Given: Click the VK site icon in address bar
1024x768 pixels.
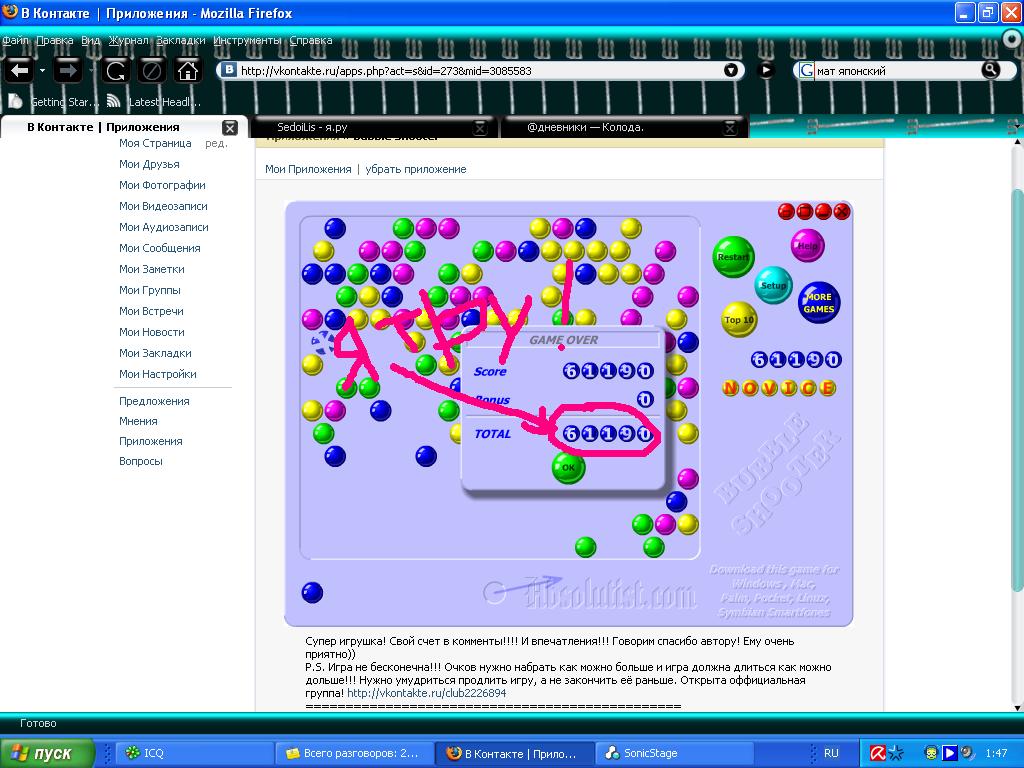Looking at the screenshot, I should [x=229, y=70].
